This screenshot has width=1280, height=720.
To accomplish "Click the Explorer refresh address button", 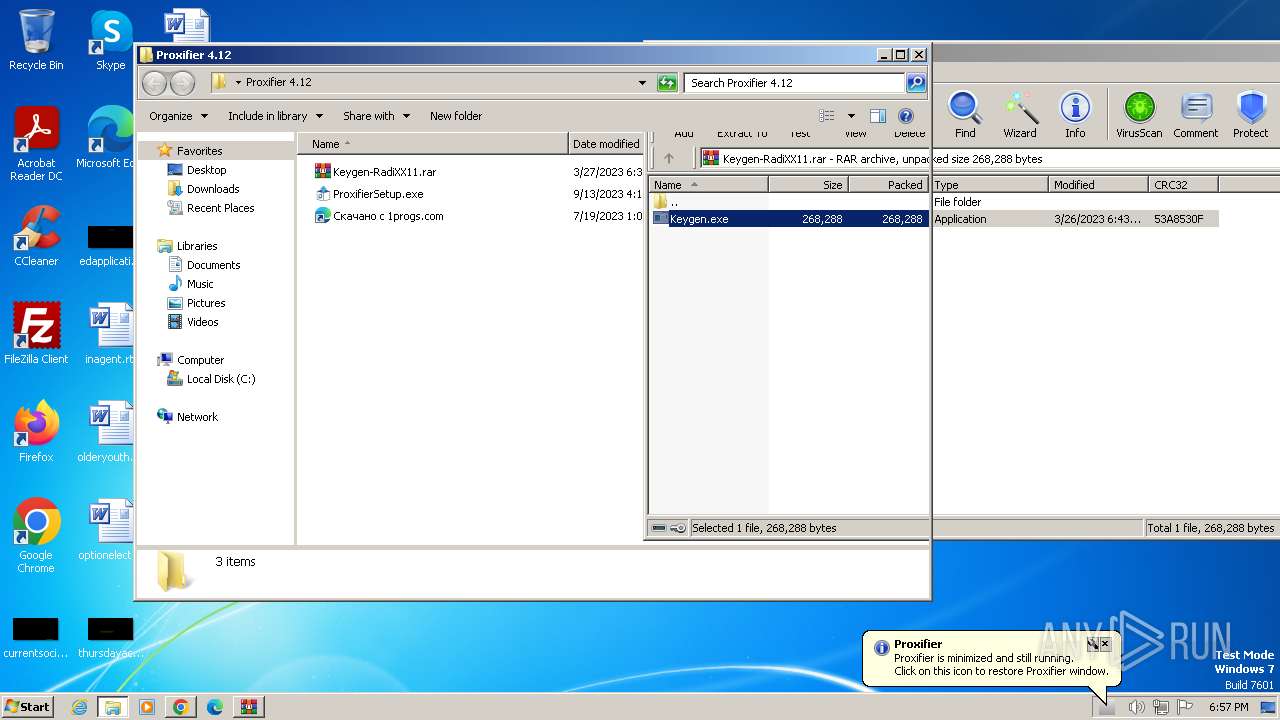I will (x=667, y=83).
